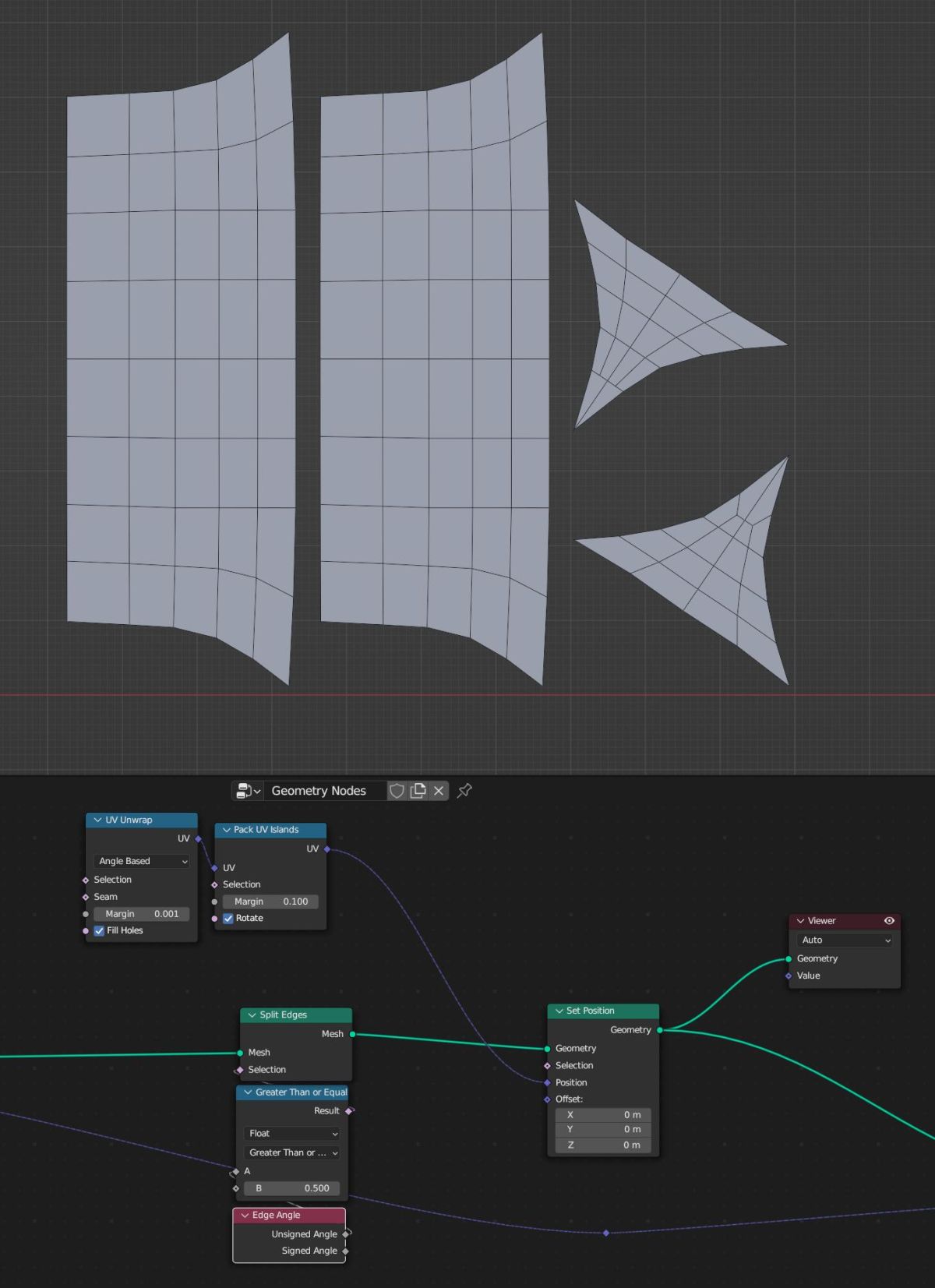Pin the node editor context

pos(465,791)
